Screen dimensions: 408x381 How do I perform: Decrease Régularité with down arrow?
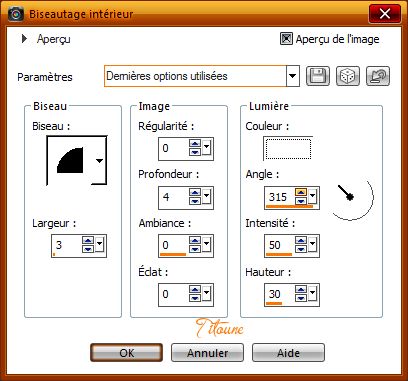[195, 152]
